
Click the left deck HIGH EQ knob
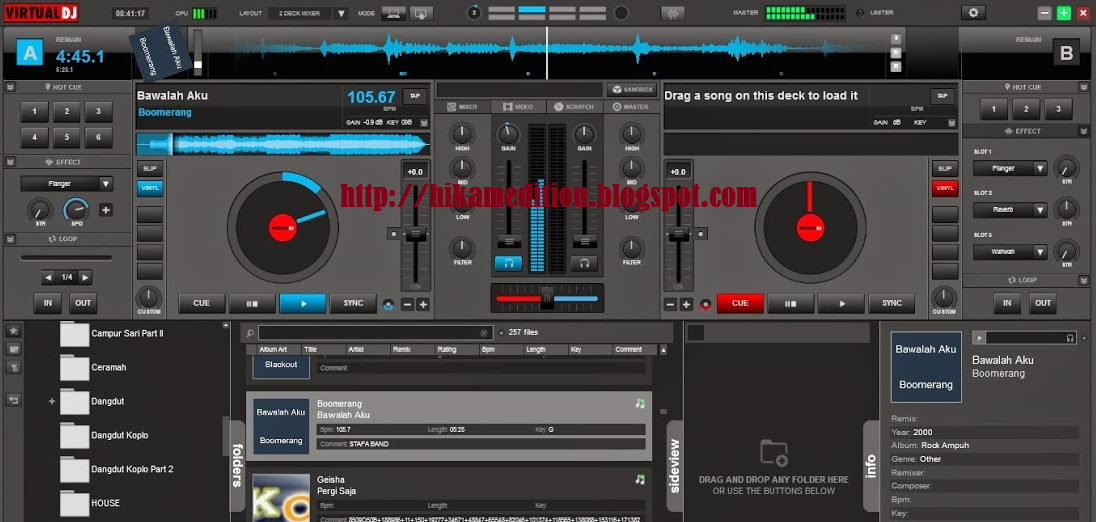461,133
